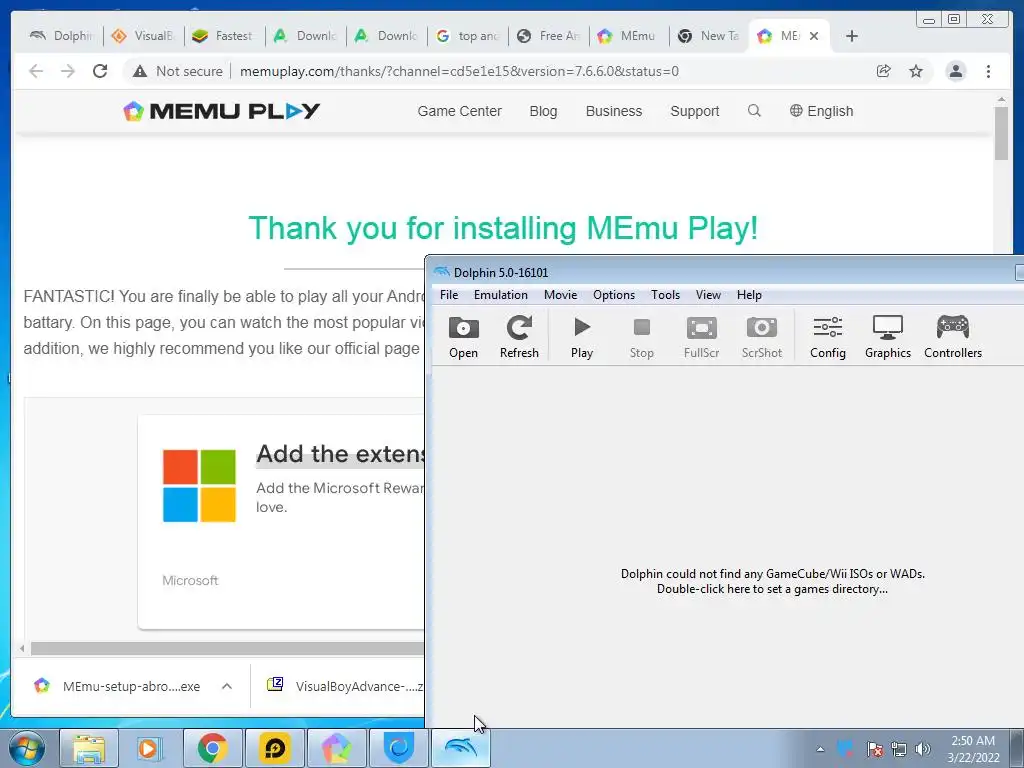The image size is (1024, 768).
Task: Open Dolphin Controllers settings
Action: pos(953,337)
